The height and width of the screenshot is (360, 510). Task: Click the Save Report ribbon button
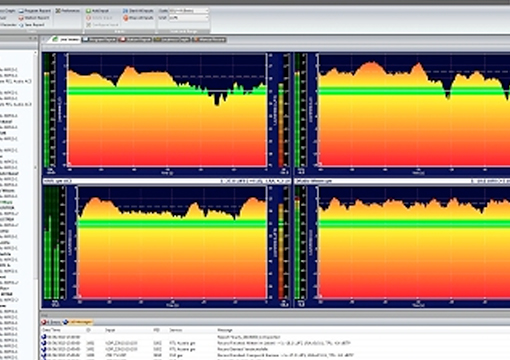(x=32, y=25)
